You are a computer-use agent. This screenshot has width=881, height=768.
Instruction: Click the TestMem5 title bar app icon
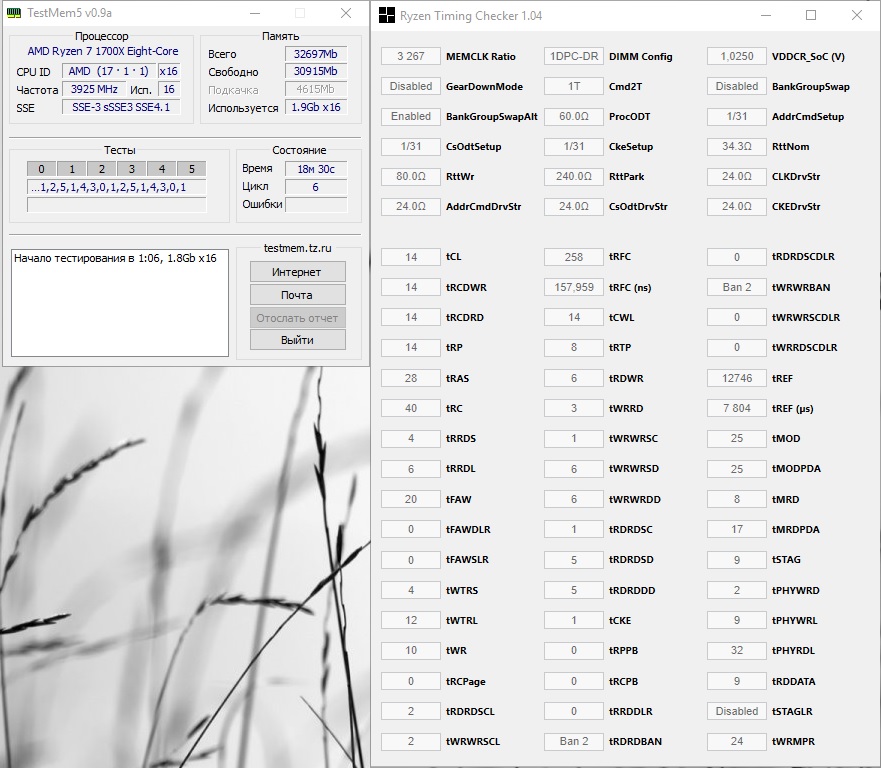[x=13, y=13]
